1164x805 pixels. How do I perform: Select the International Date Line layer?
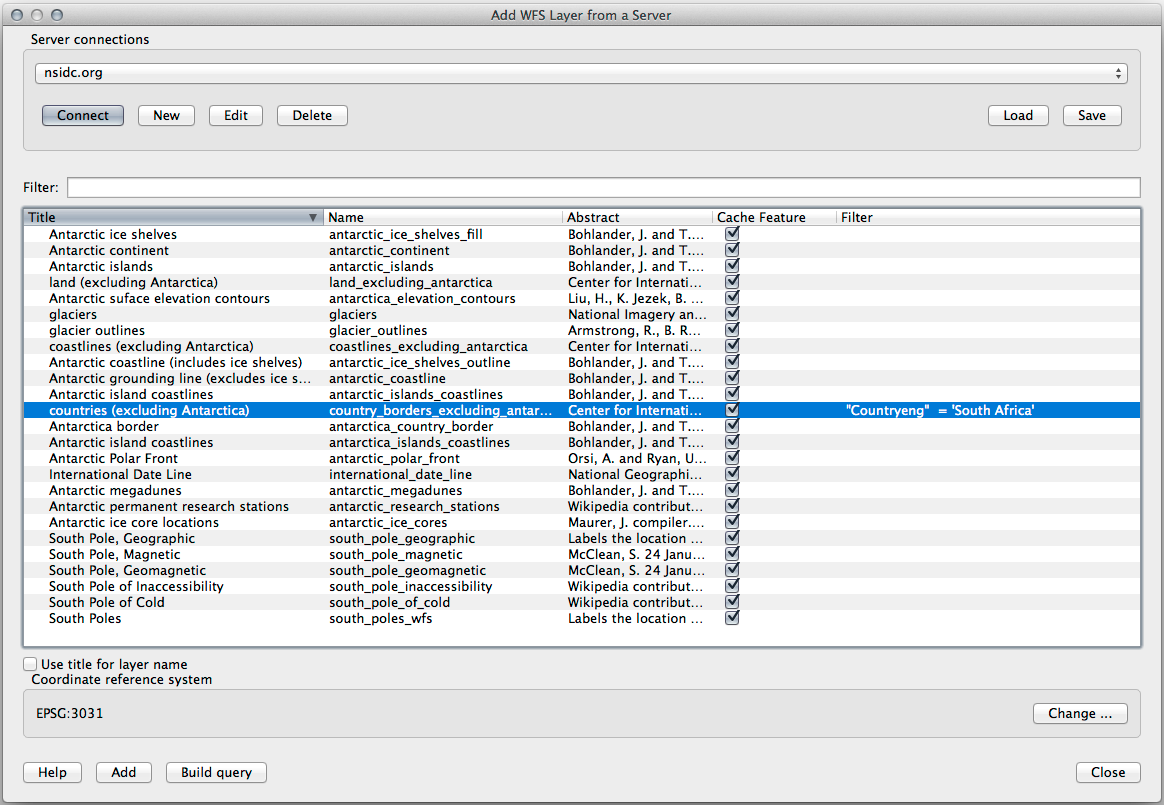click(x=120, y=474)
